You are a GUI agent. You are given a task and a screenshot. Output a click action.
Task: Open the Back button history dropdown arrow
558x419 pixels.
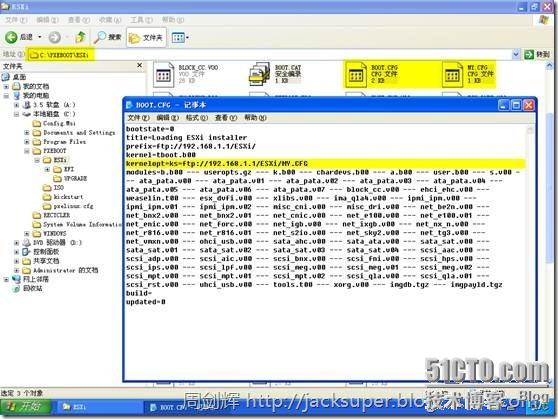point(40,37)
